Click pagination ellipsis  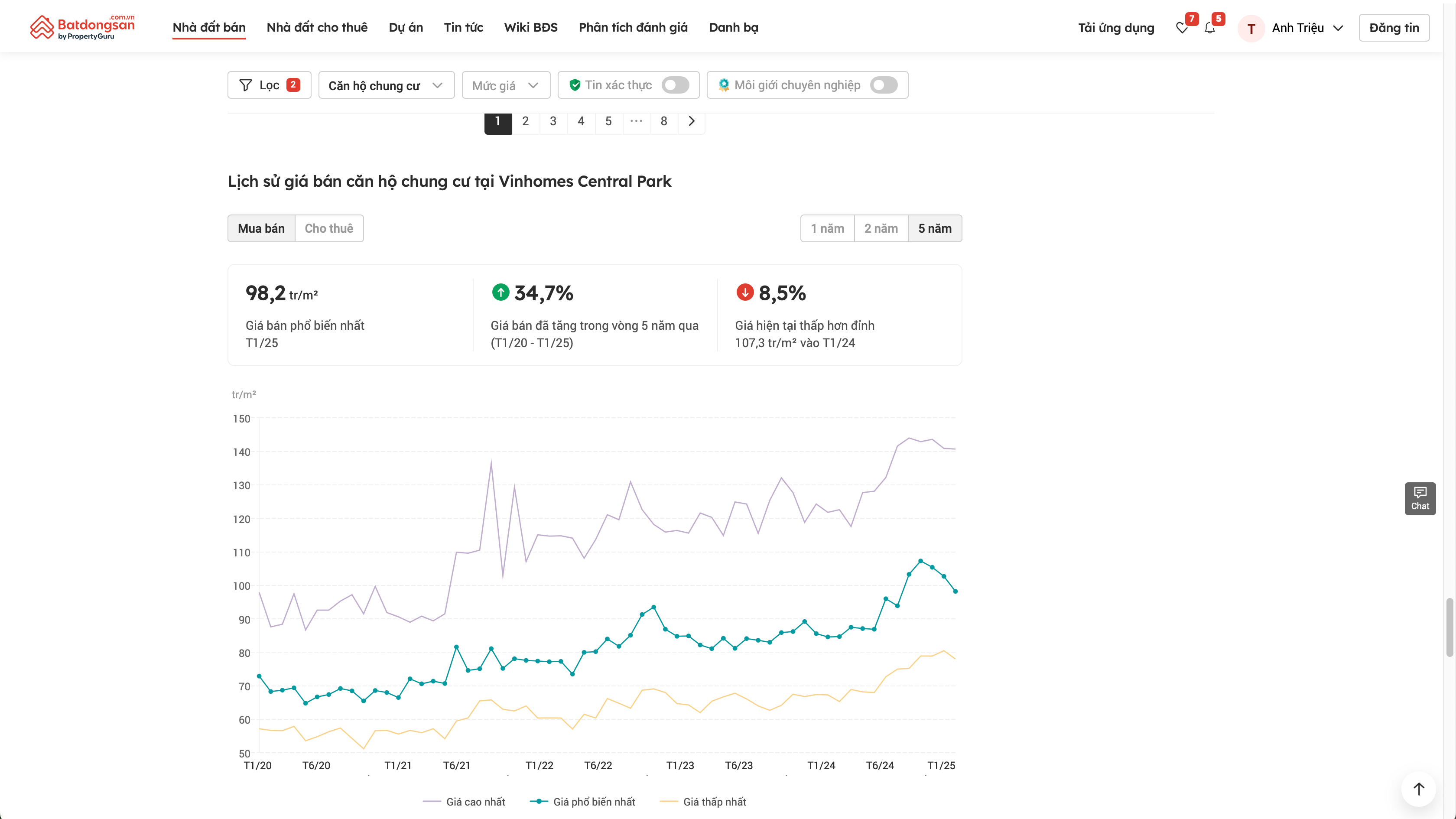click(x=637, y=121)
